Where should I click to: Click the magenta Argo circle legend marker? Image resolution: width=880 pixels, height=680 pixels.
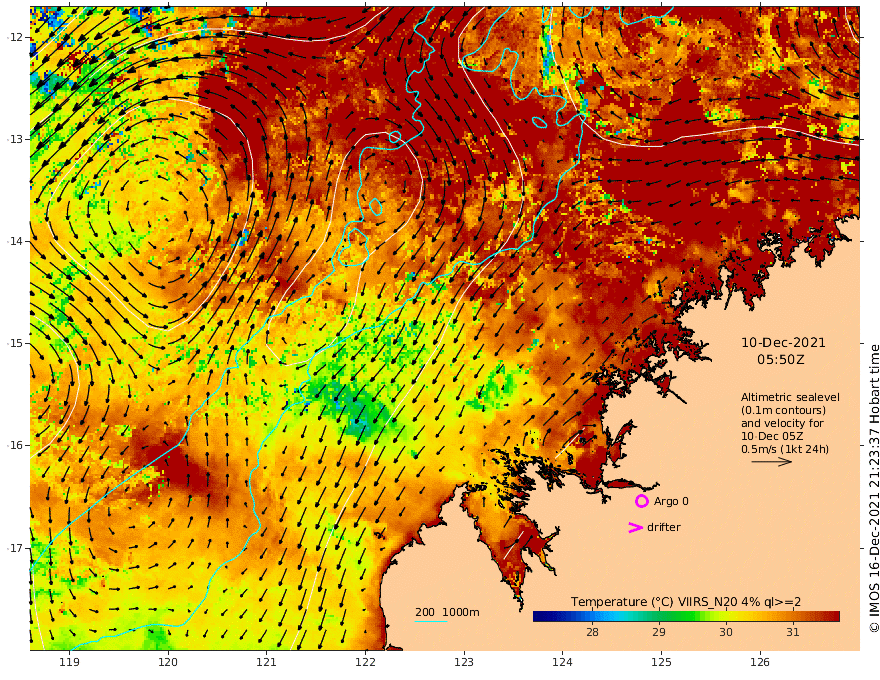click(641, 501)
